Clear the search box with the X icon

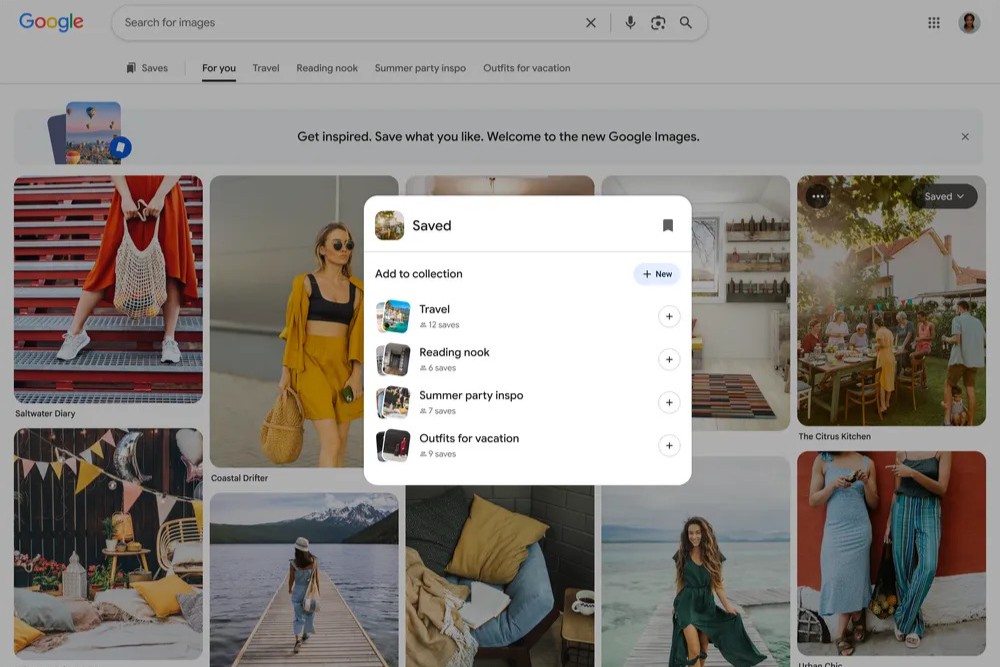(x=591, y=23)
